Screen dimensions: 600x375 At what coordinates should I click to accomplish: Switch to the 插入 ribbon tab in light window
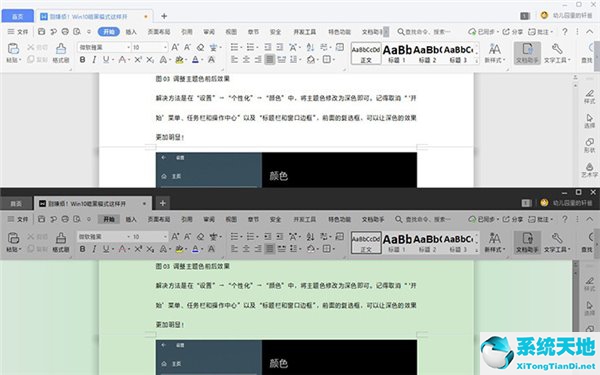131,32
